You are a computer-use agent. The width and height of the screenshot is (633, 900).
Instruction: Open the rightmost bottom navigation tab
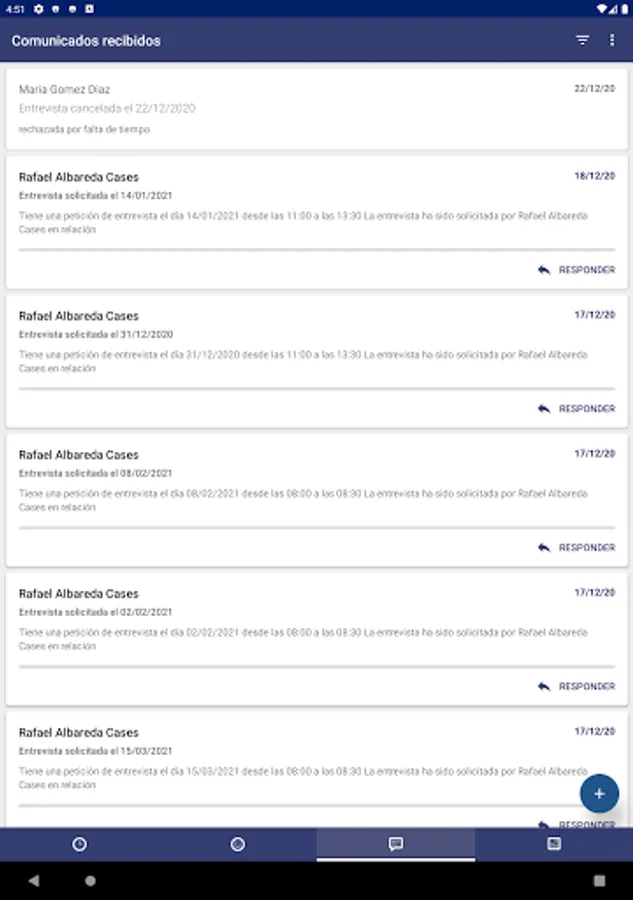click(x=553, y=844)
